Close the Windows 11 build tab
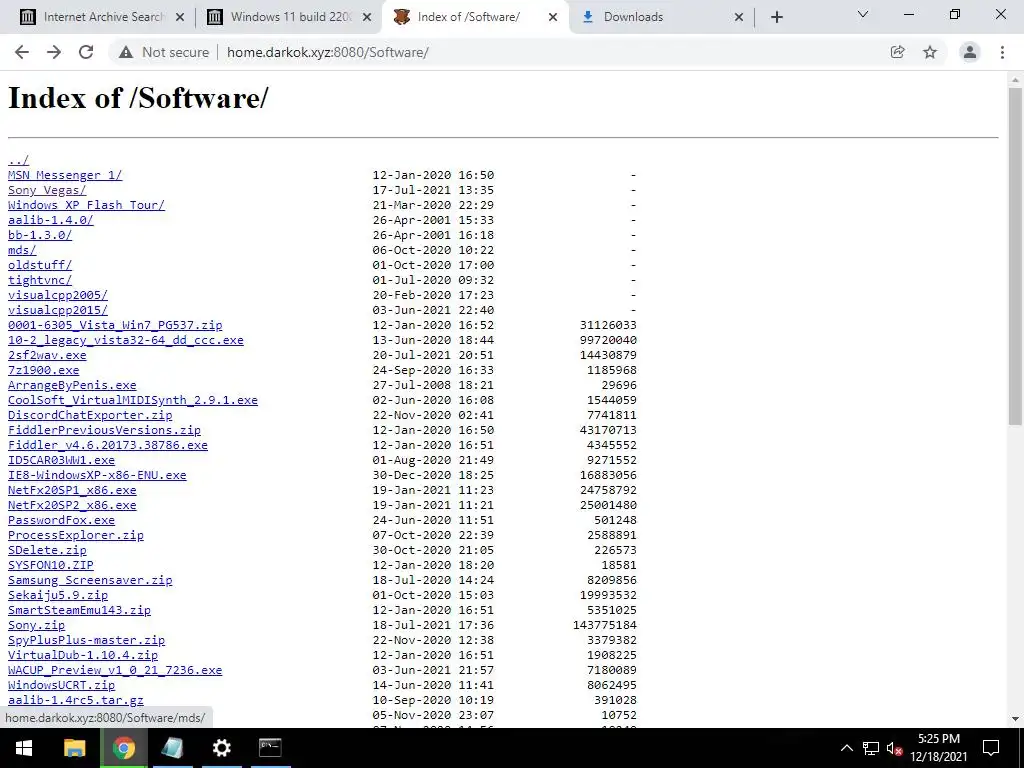 tap(367, 17)
